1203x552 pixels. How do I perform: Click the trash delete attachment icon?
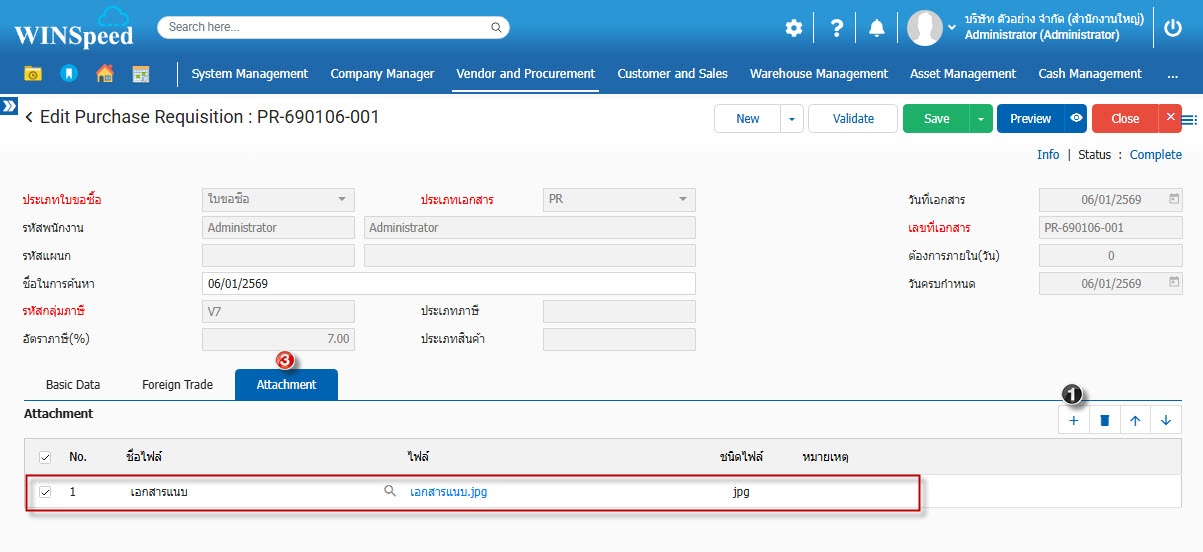pos(1105,421)
